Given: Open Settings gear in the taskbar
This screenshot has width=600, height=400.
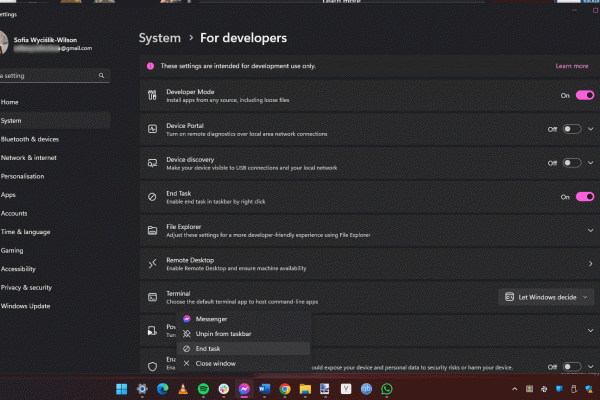Looking at the screenshot, I should click(x=142, y=389).
